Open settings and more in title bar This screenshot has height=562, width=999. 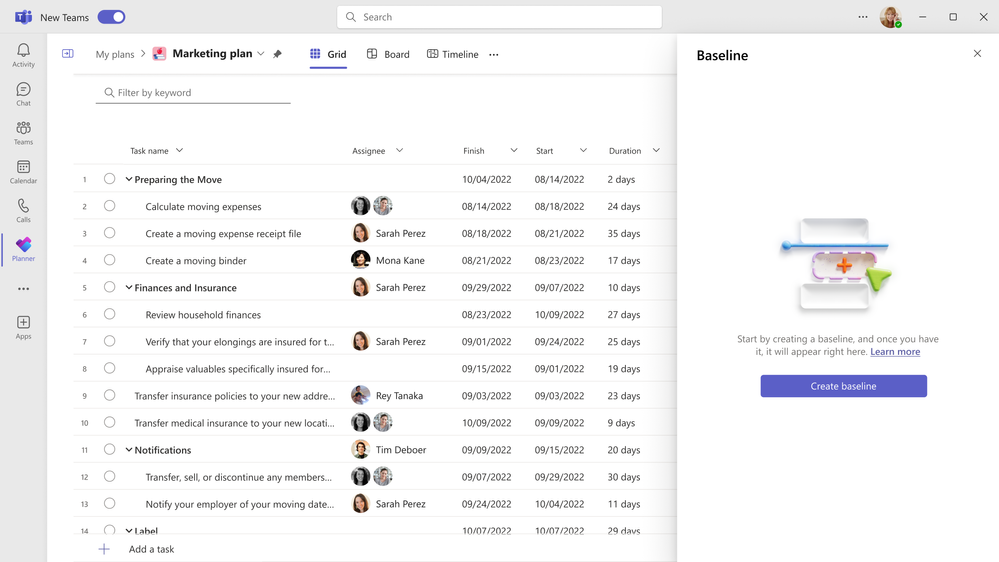[x=863, y=17]
